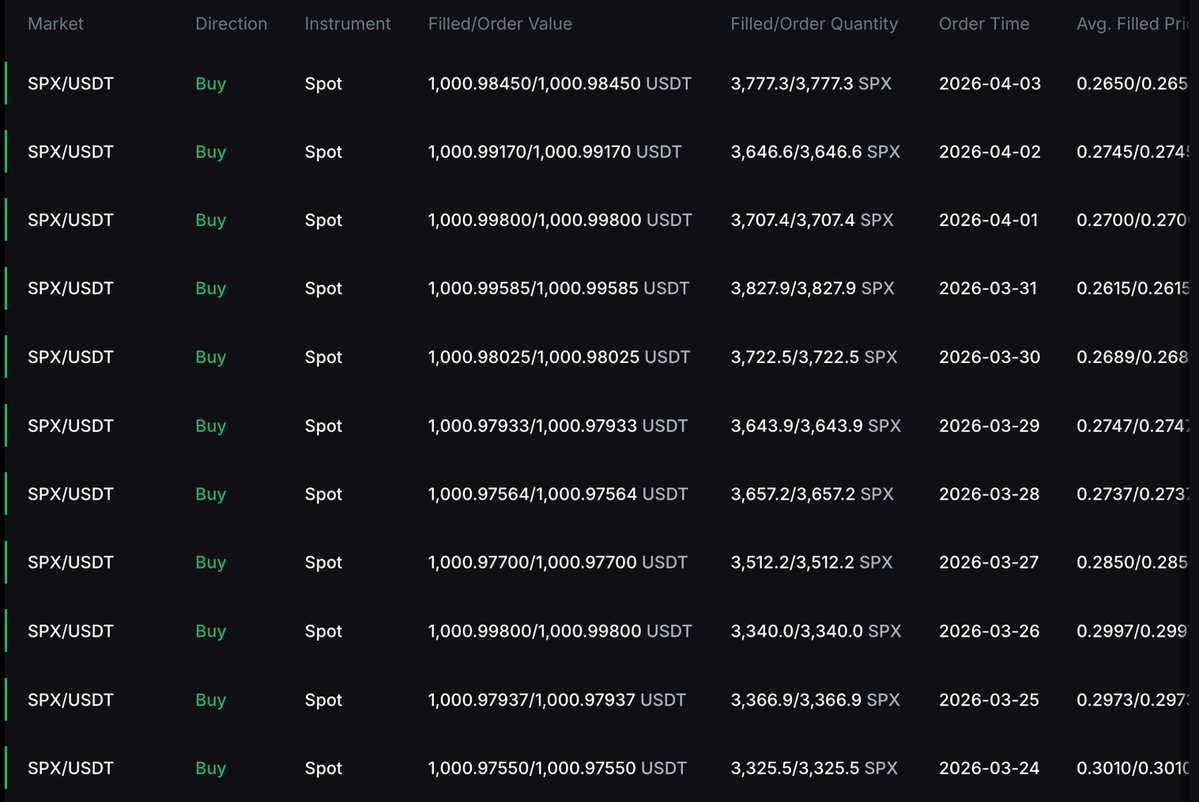Click quantity 3,722.5/3,722.5 SPX
This screenshot has height=802, width=1199.
(x=814, y=357)
